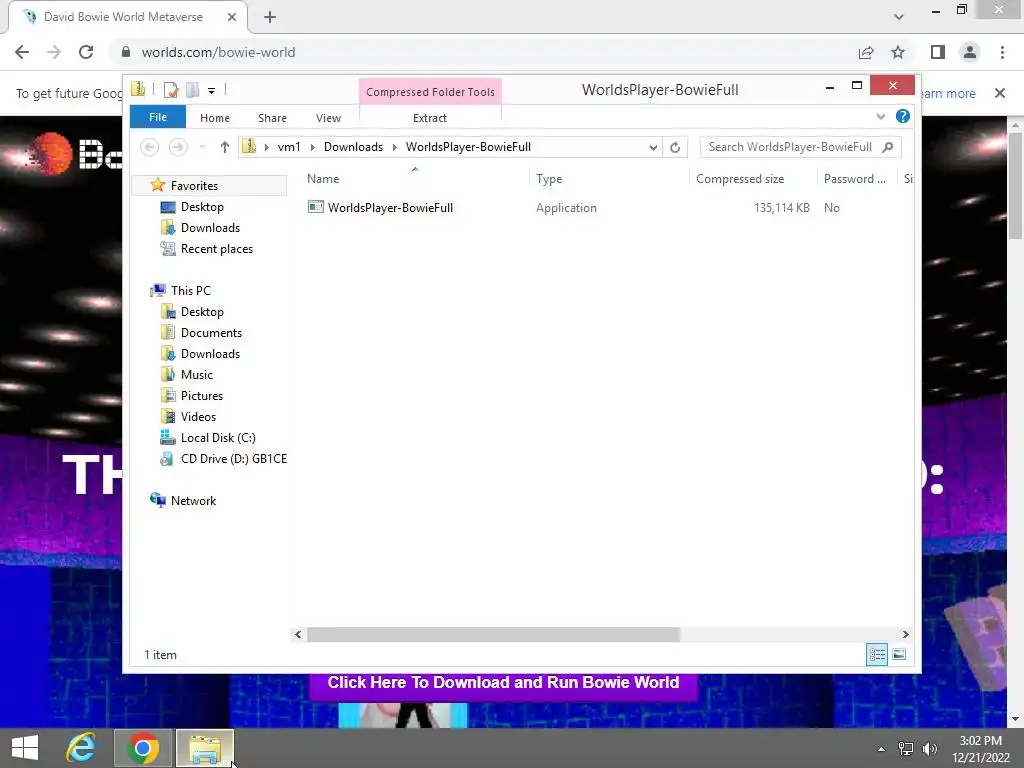1024x768 pixels.
Task: Select Favorites in the navigation pane
Action: coord(194,185)
